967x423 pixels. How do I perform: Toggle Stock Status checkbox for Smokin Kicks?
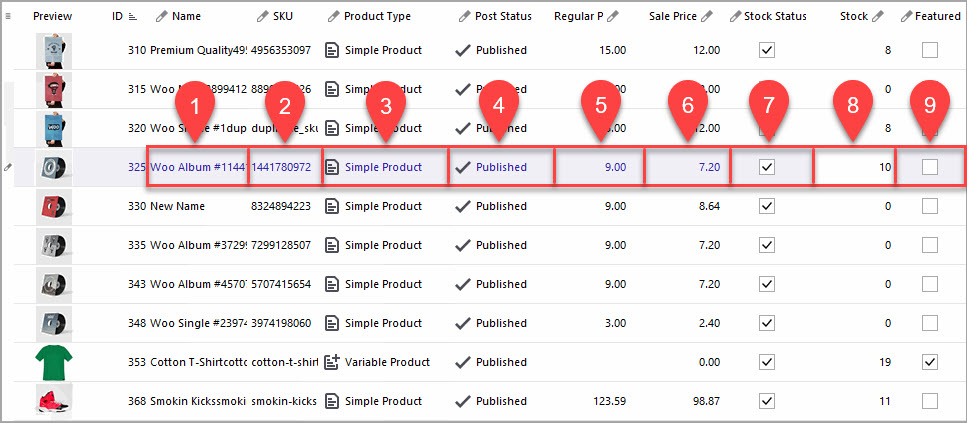tap(767, 401)
